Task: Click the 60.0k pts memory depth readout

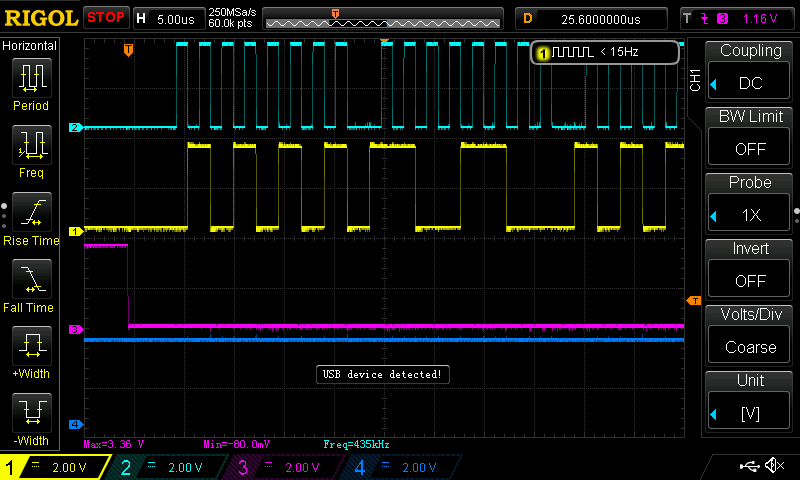Action: (x=230, y=23)
